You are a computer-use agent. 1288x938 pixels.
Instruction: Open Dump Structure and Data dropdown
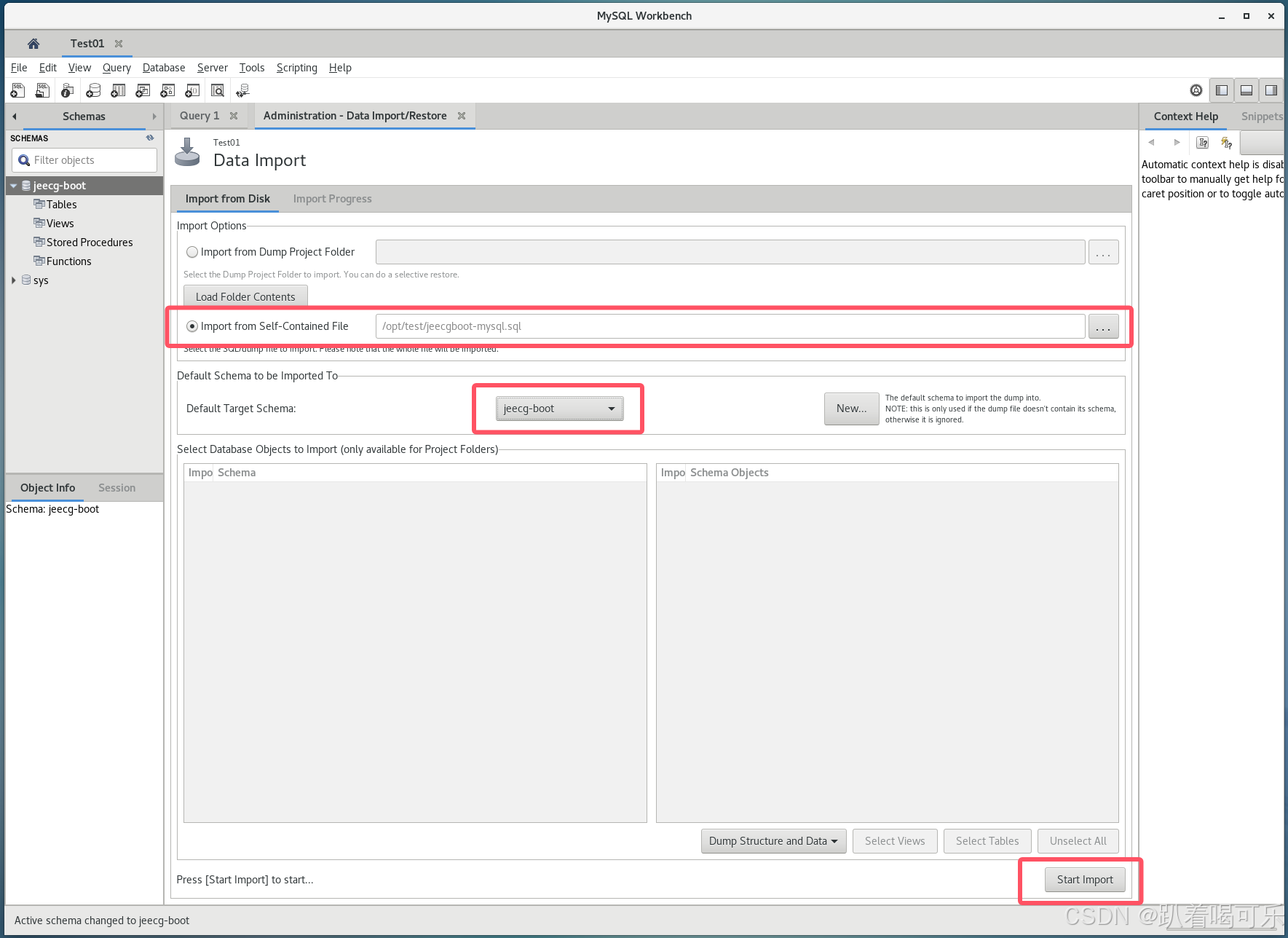click(x=773, y=841)
